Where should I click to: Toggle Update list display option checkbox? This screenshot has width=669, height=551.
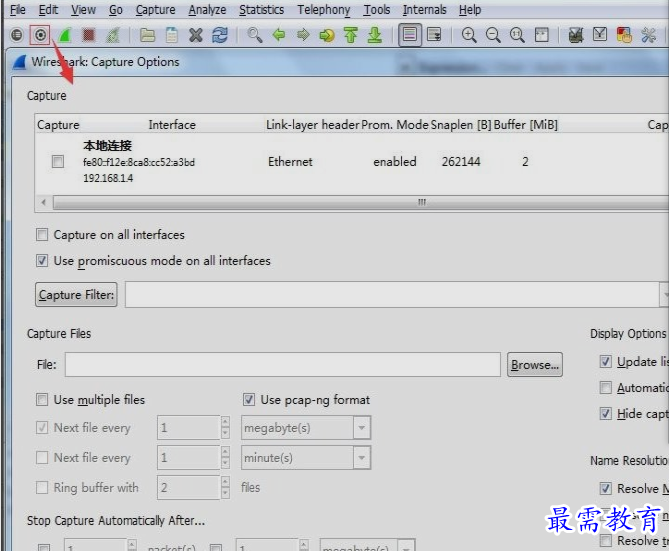click(605, 362)
